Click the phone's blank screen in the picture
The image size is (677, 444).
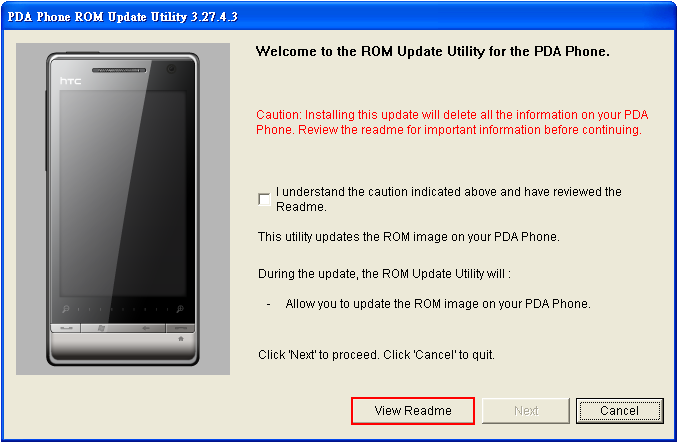click(x=123, y=193)
